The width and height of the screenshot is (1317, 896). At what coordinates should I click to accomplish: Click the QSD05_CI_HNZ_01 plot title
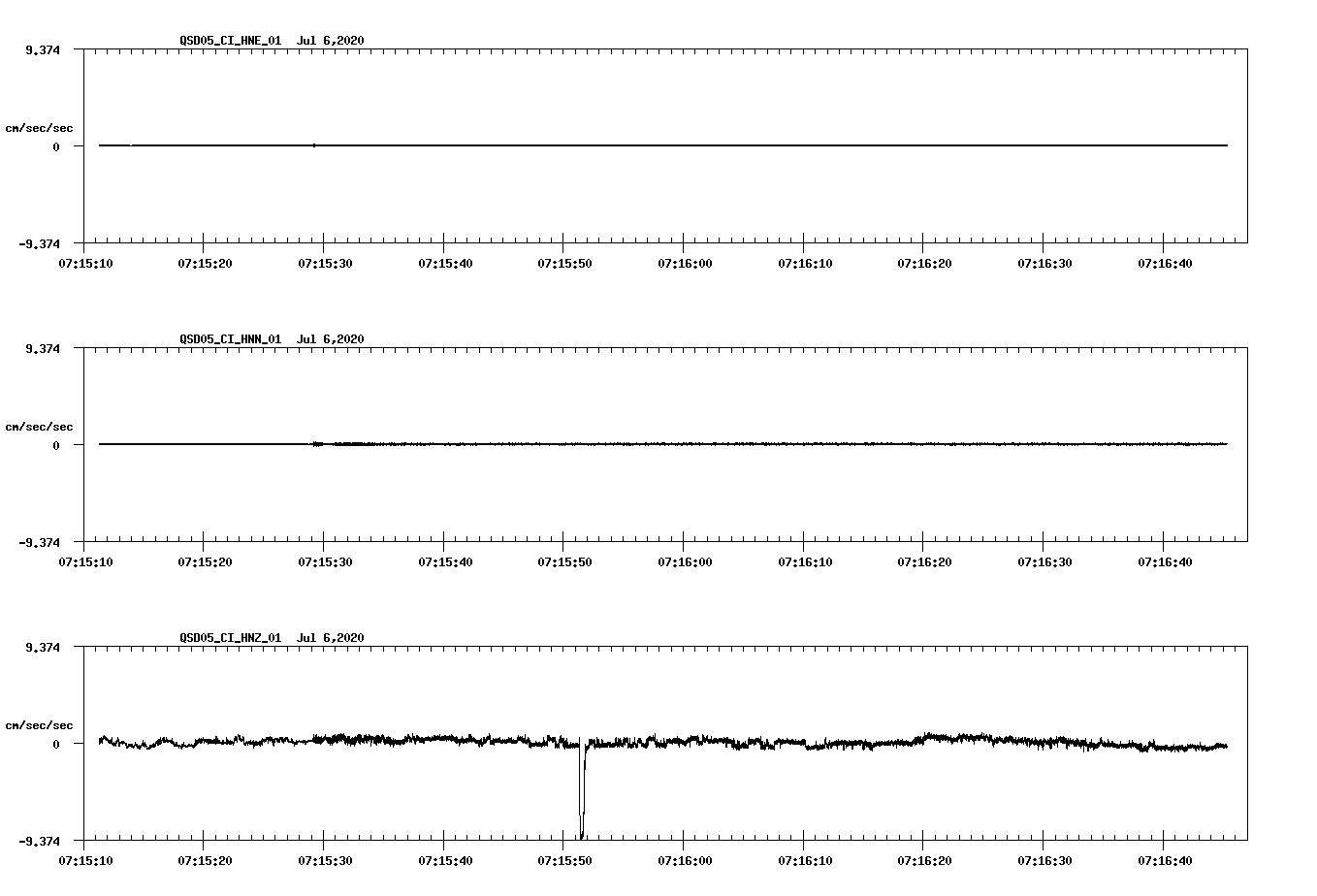pos(272,638)
